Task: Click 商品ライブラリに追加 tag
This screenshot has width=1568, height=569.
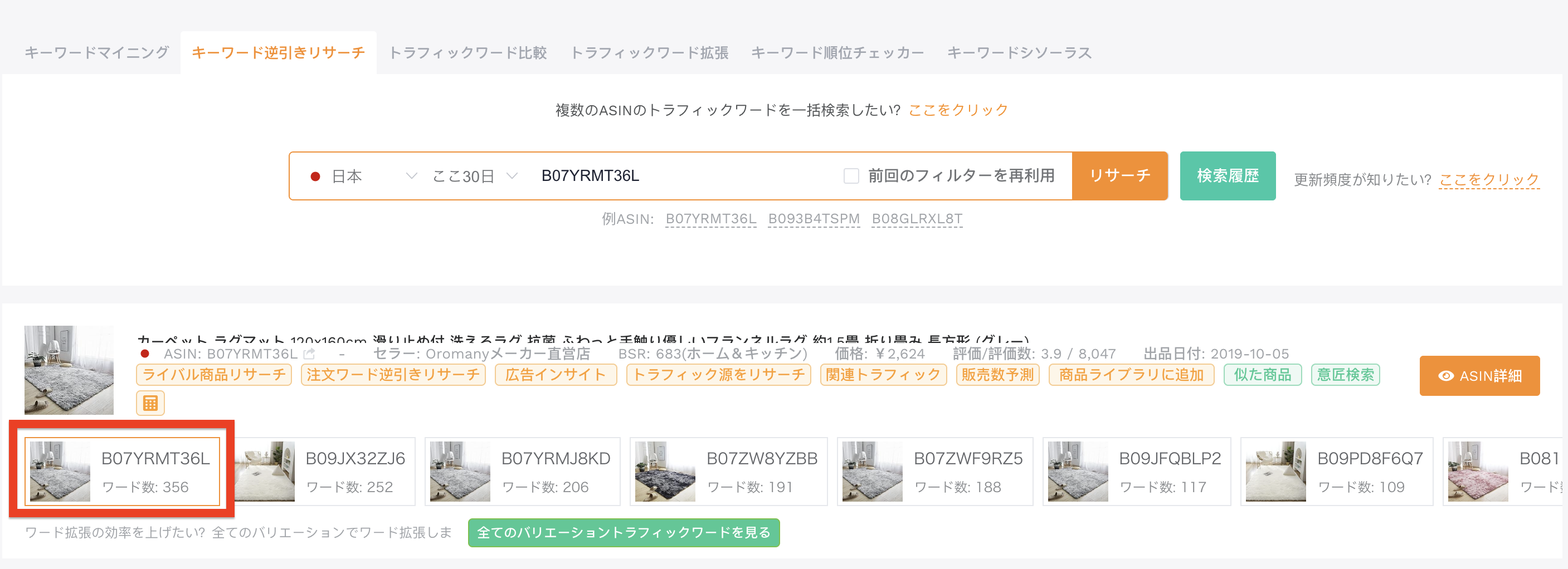Action: click(1131, 375)
